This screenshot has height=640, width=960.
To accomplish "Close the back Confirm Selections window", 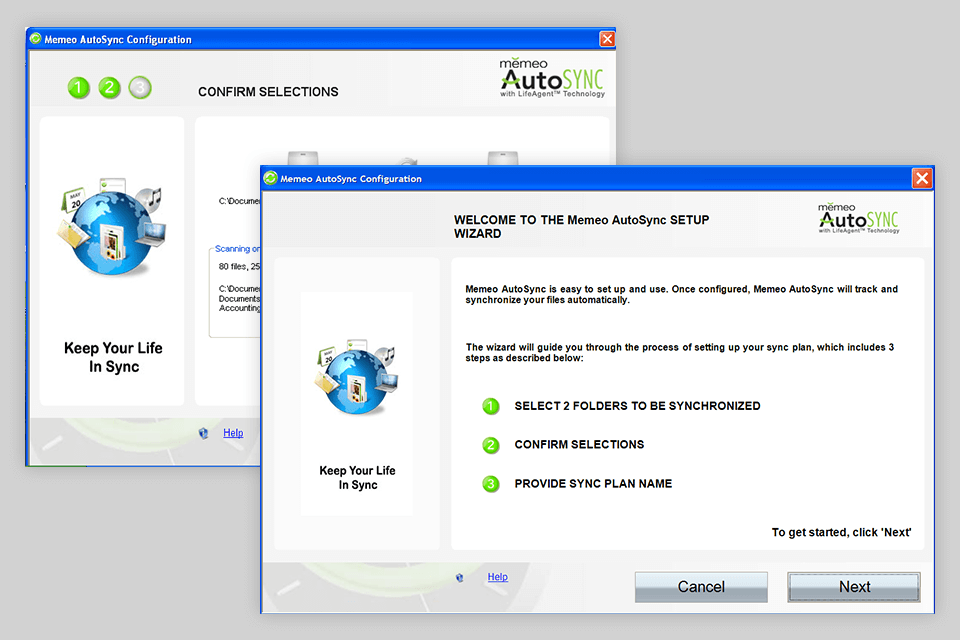I will (607, 39).
